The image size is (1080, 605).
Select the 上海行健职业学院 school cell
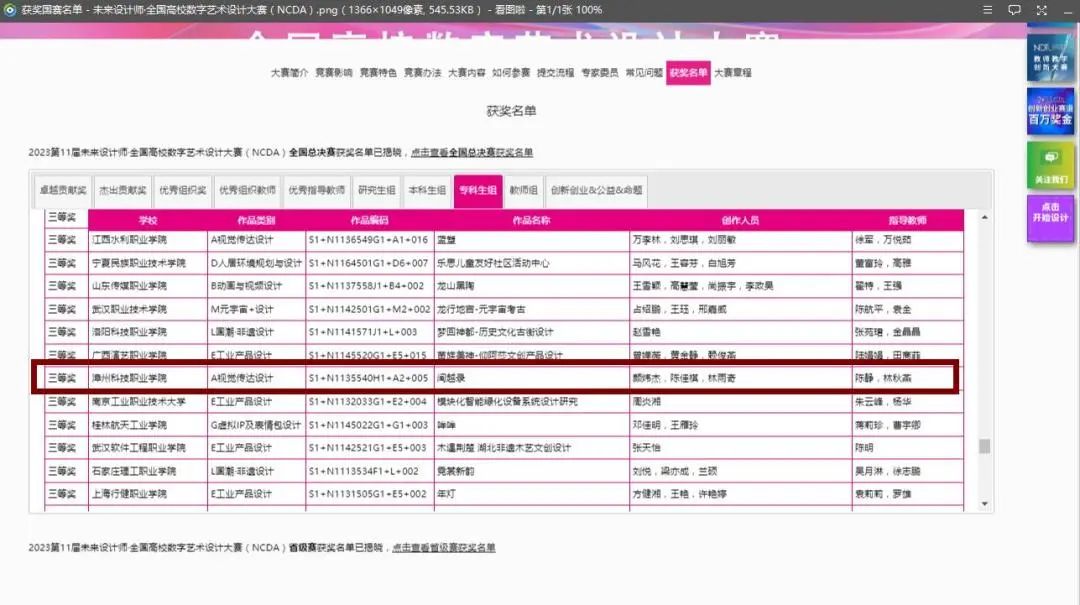tap(148, 494)
